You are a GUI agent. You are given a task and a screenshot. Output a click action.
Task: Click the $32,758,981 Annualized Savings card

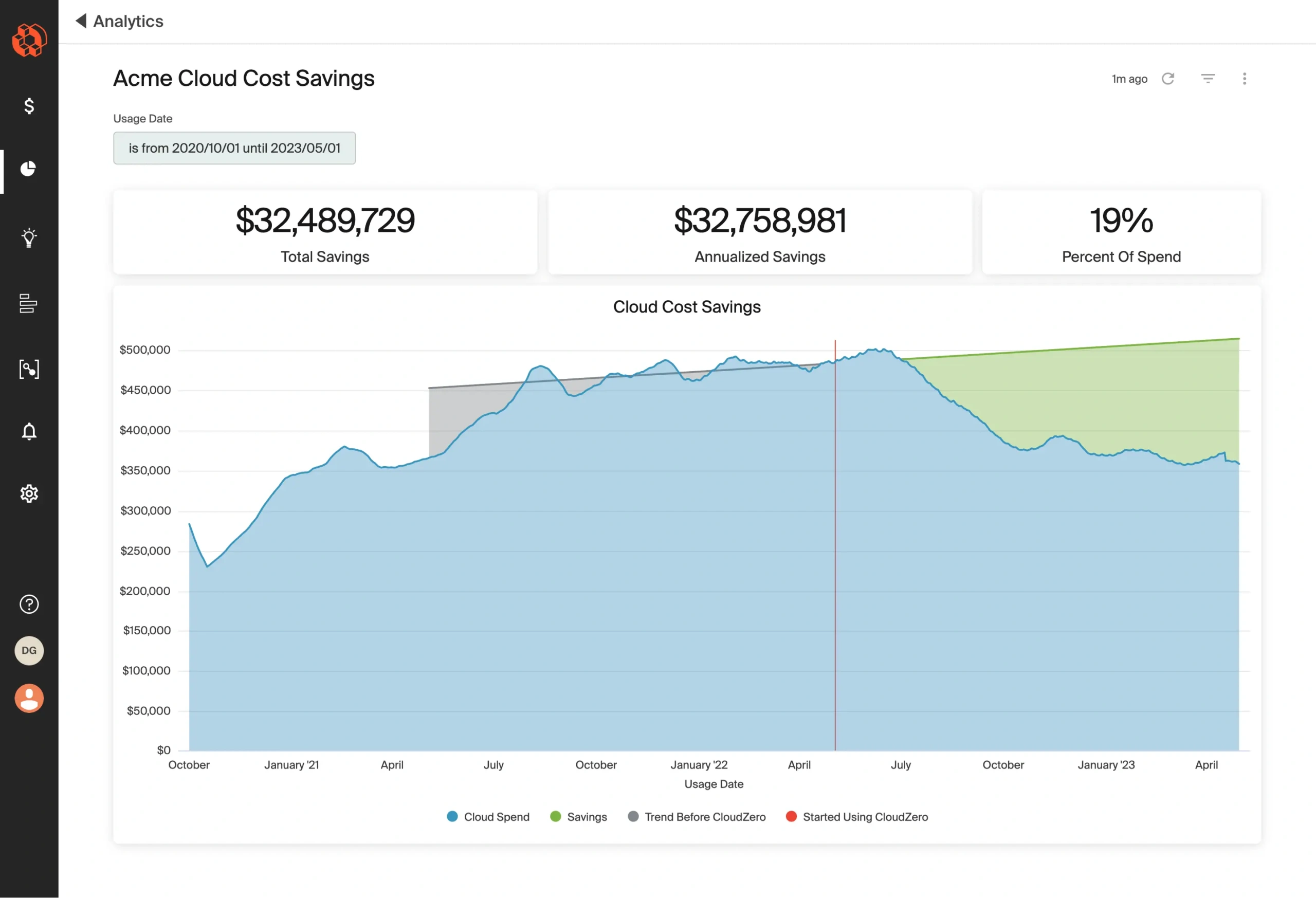point(760,233)
